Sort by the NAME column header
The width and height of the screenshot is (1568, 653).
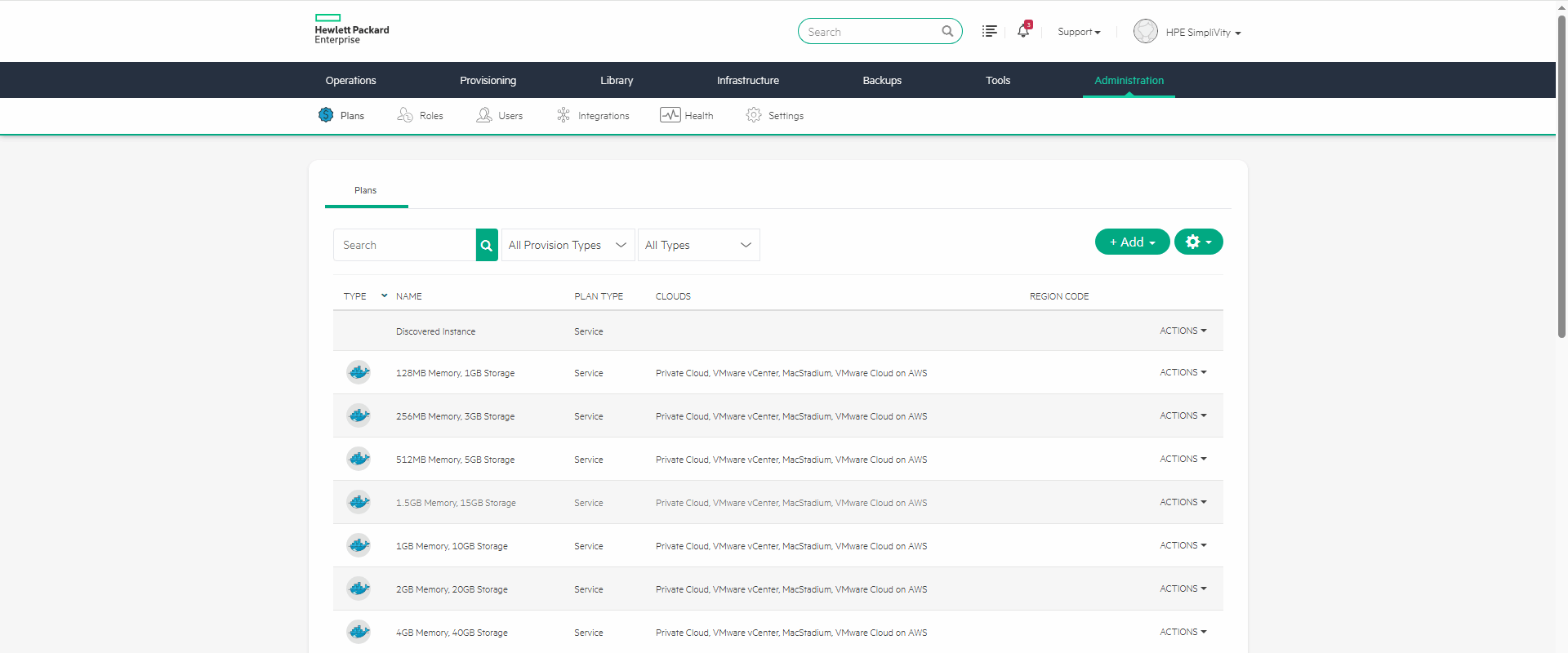click(x=409, y=296)
